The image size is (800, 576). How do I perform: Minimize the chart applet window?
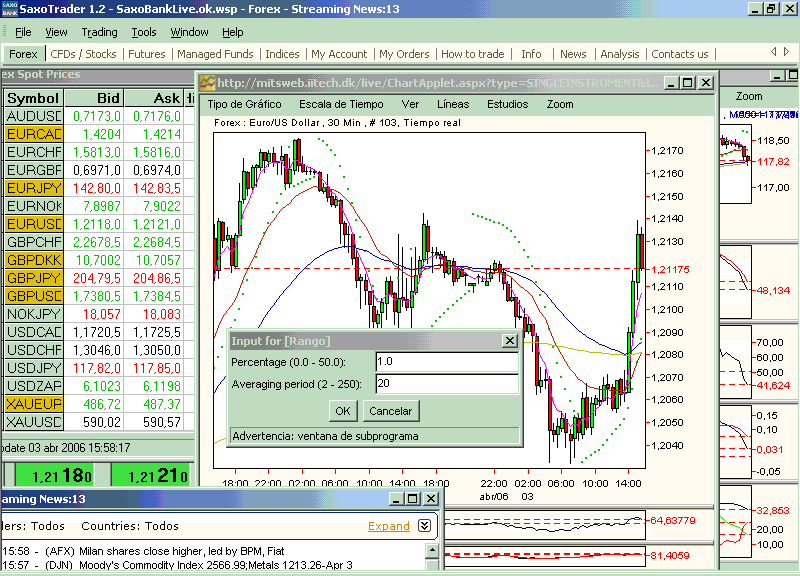tap(671, 82)
